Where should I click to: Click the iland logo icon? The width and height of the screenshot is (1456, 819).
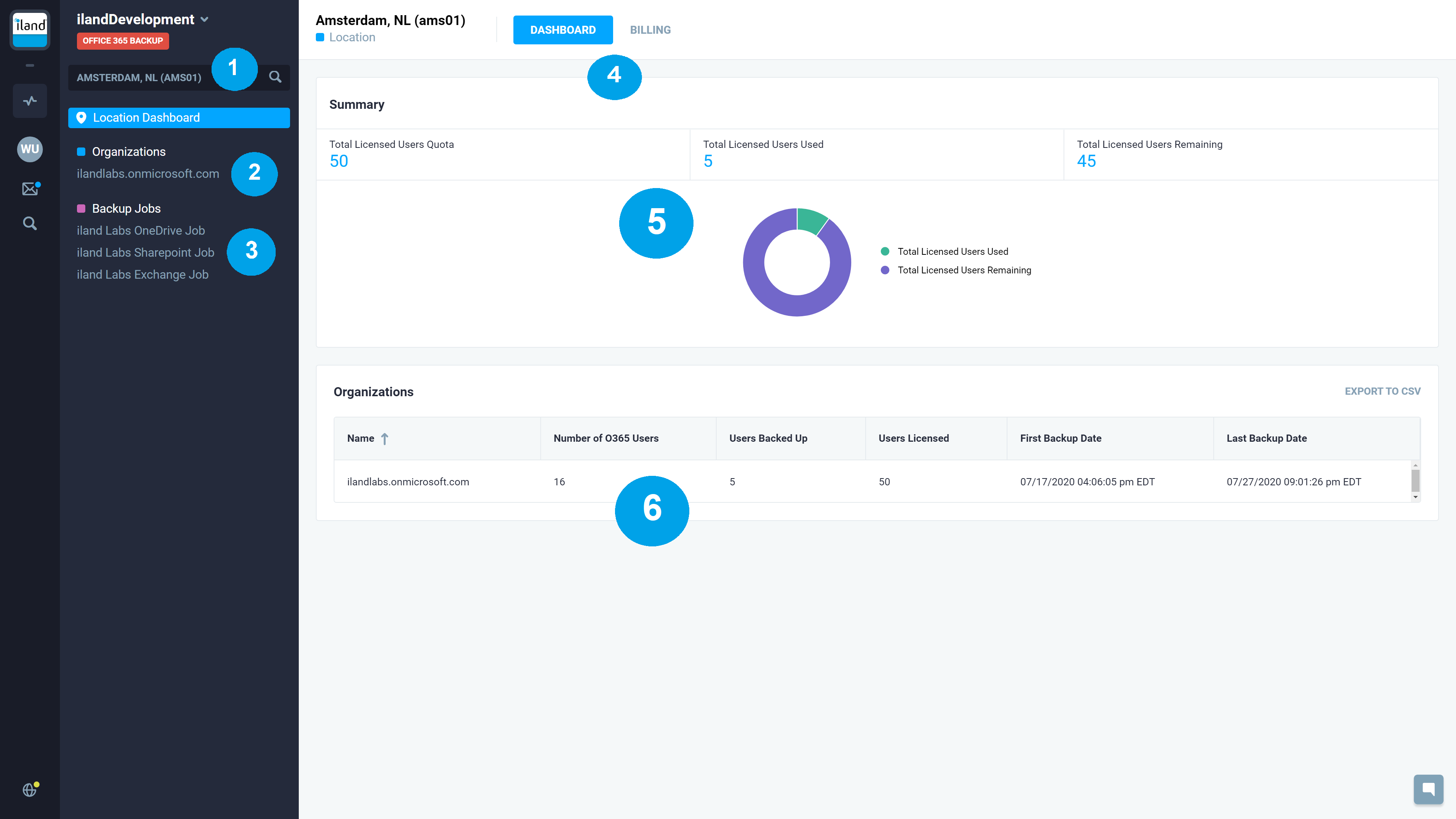30,30
